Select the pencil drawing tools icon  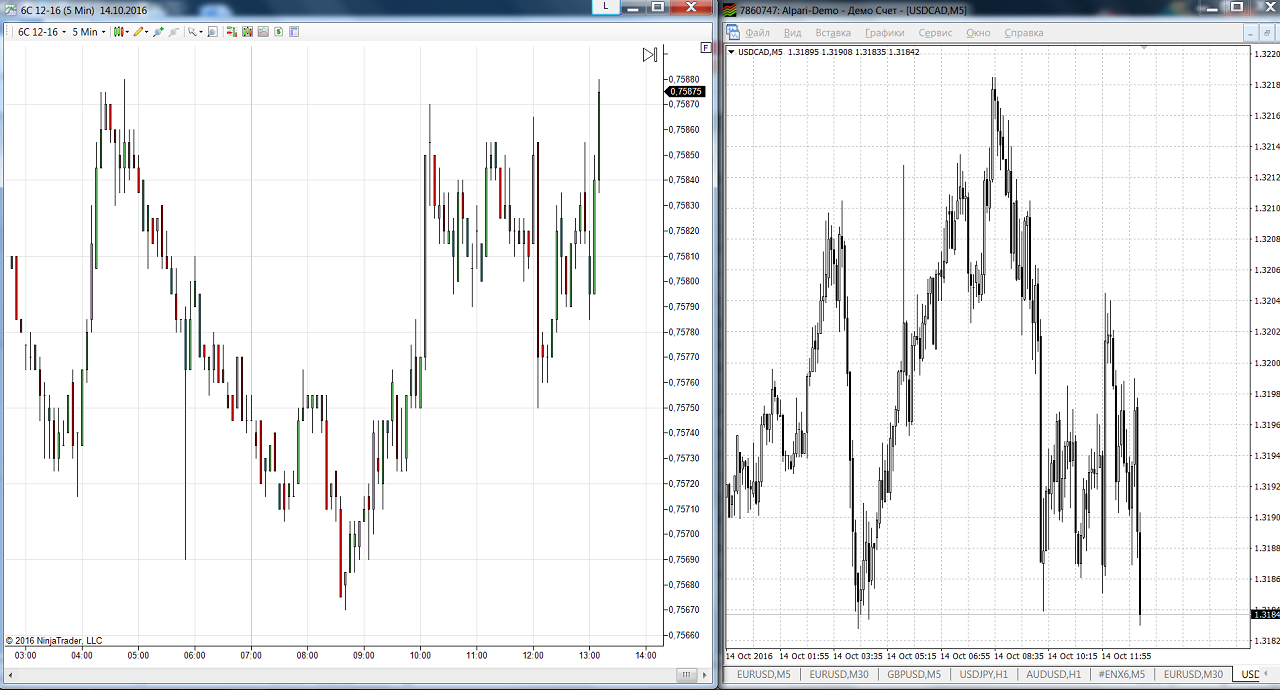[x=140, y=32]
